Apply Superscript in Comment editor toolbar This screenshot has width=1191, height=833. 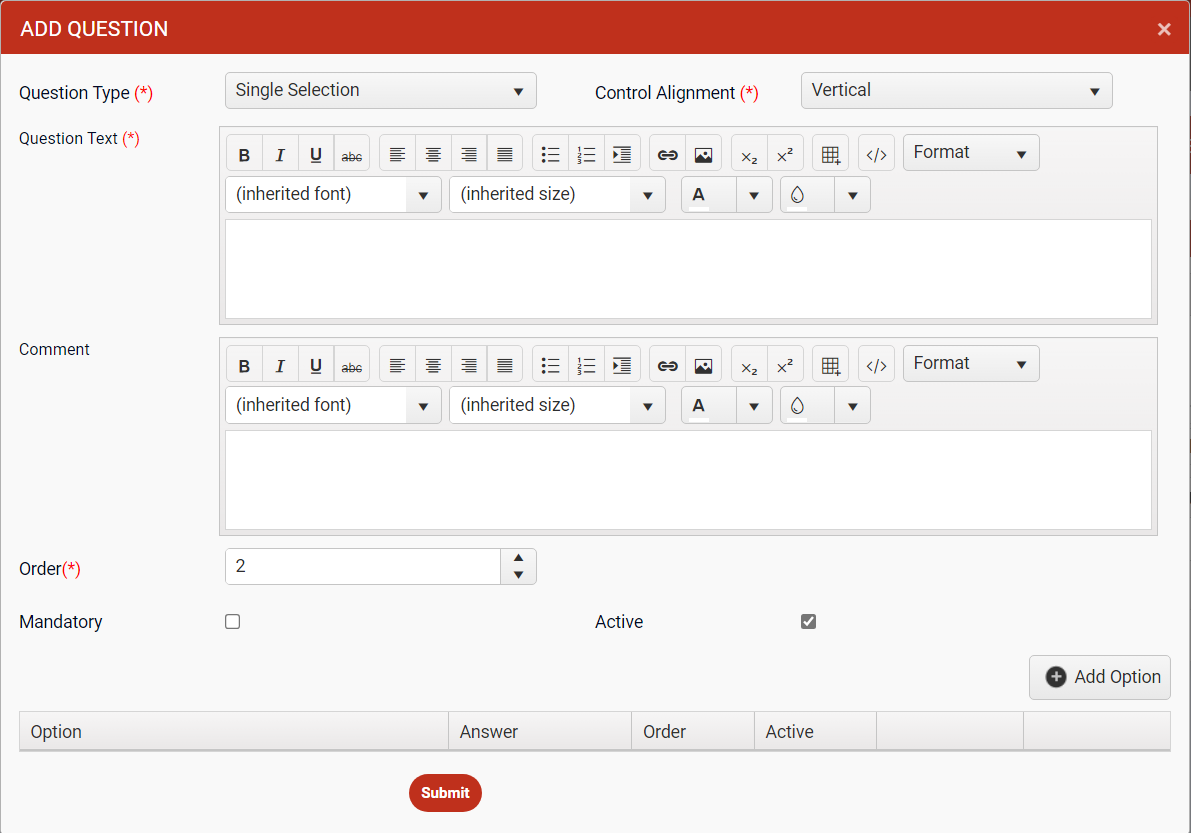point(785,366)
